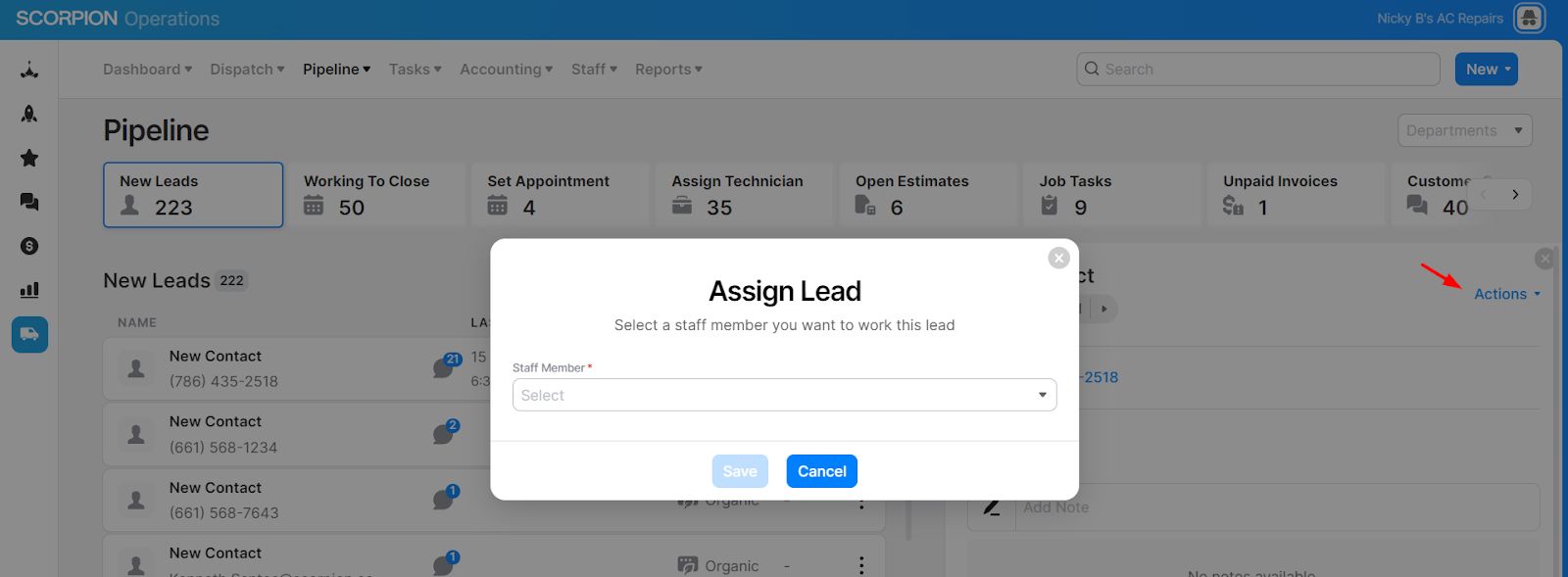The height and width of the screenshot is (577, 1568).
Task: Open the Dispatch menu
Action: pos(247,70)
